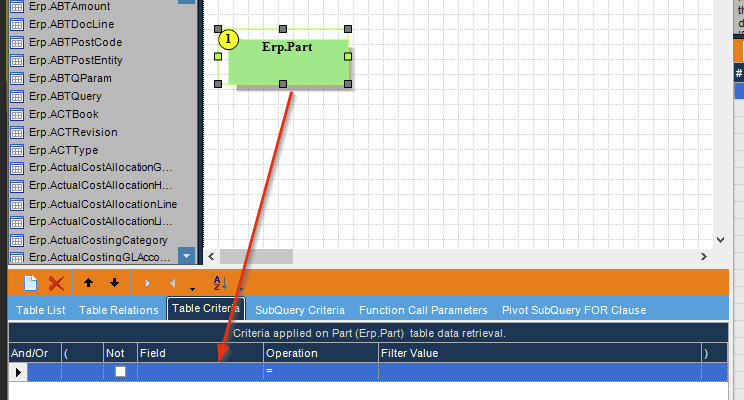Open the Function Call Parameters tab
744x400 pixels.
pos(423,310)
